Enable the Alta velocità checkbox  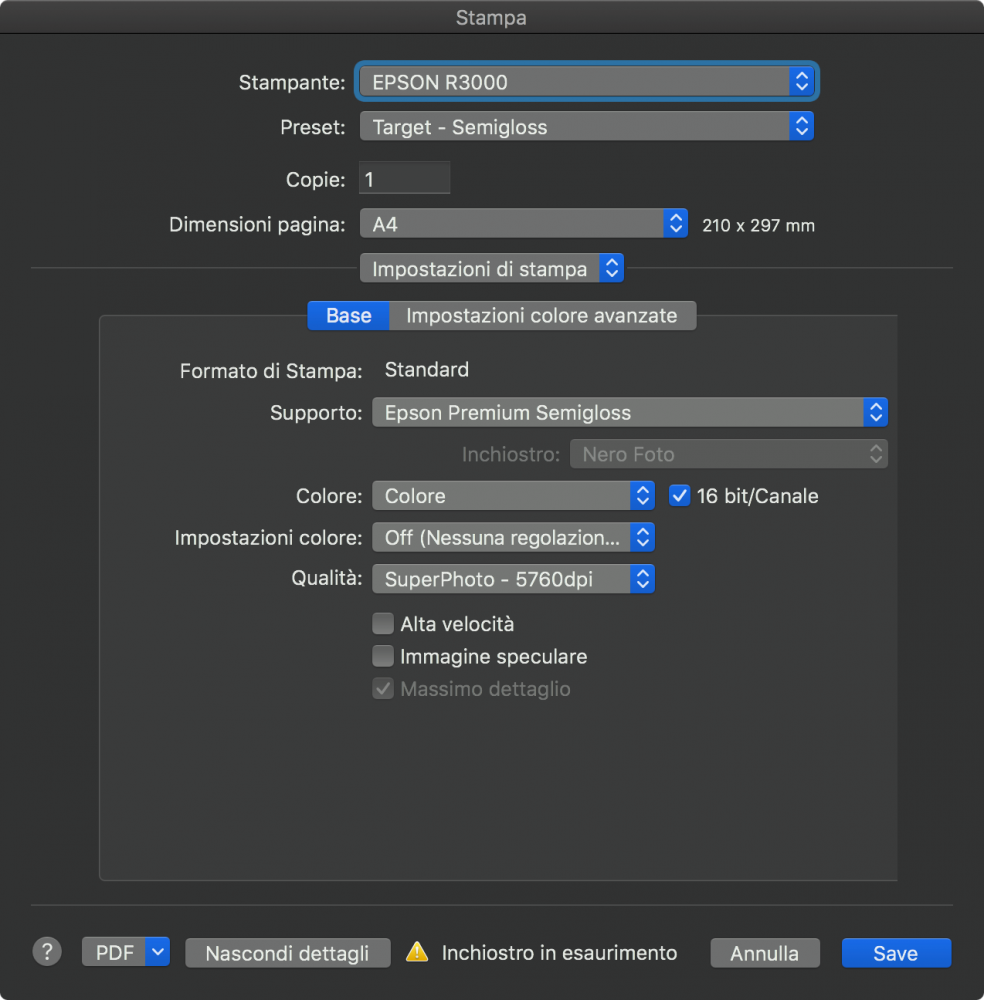[383, 624]
